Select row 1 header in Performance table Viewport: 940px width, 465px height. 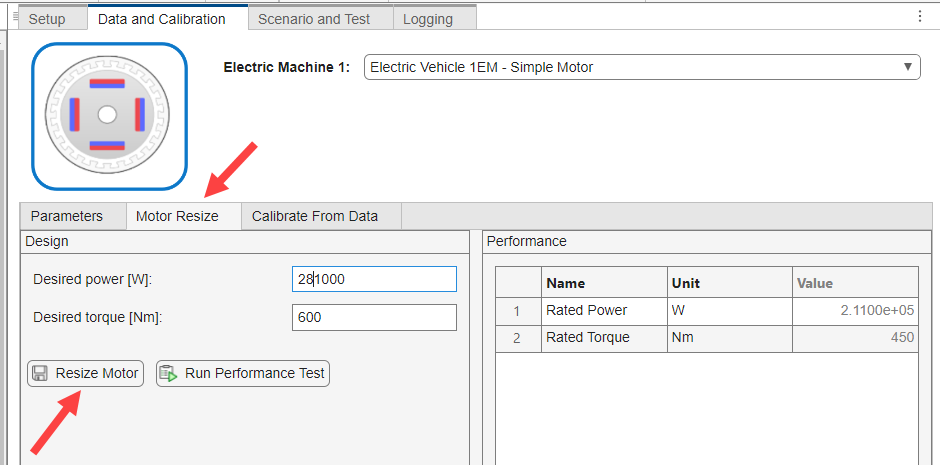[x=517, y=311]
